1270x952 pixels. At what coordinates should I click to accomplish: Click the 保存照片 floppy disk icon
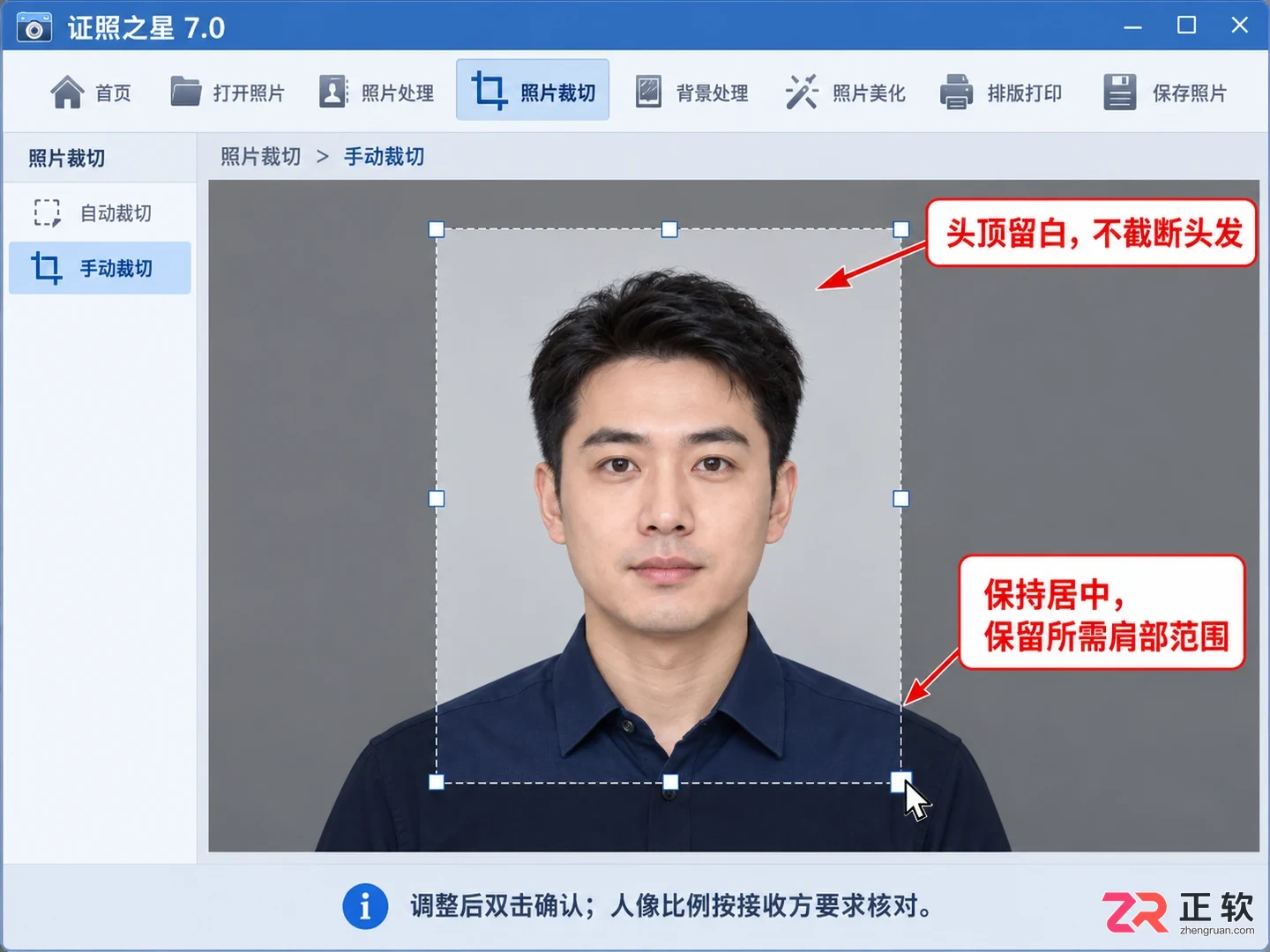coord(1120,92)
